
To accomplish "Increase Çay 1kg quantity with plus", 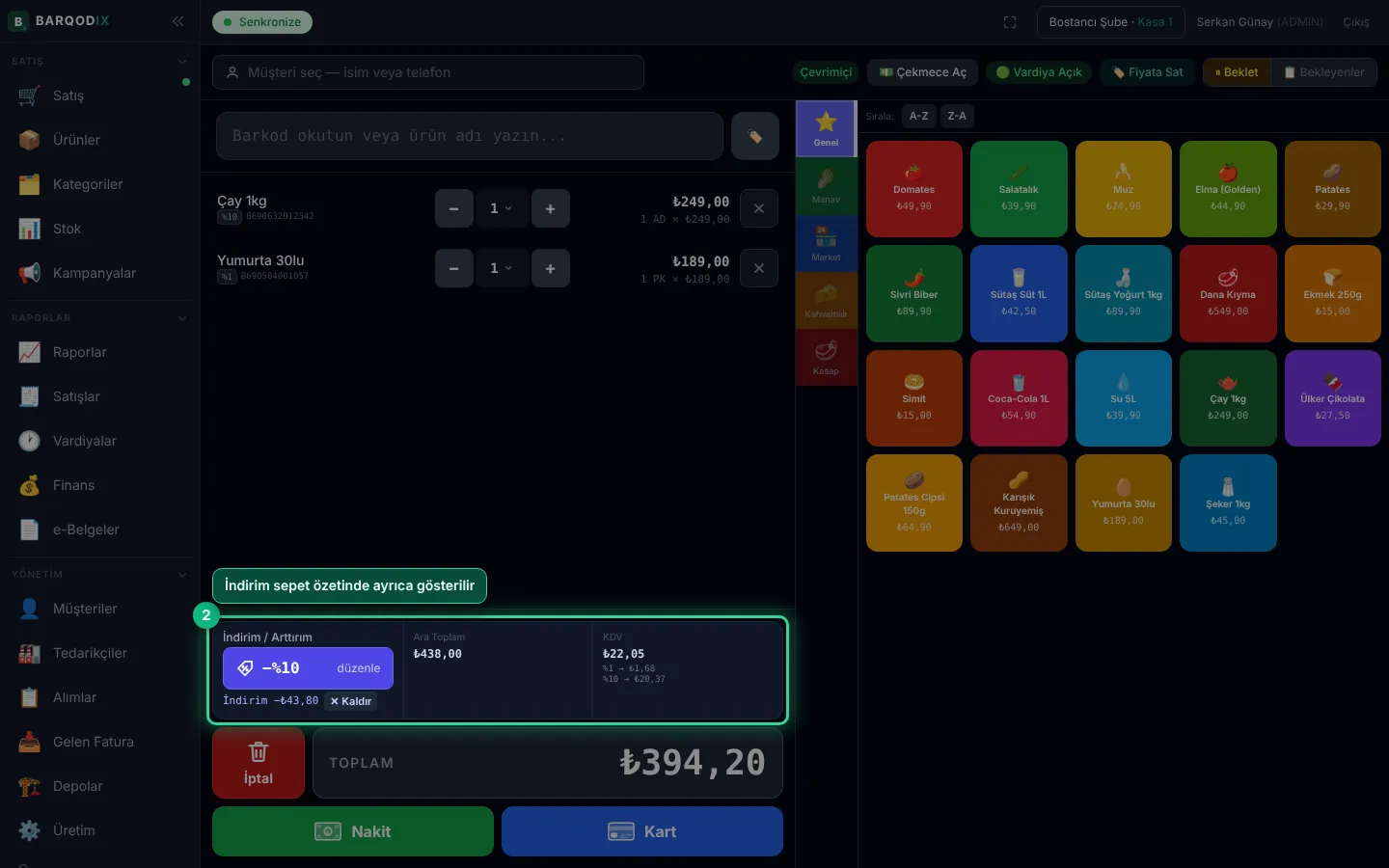I will coord(550,208).
